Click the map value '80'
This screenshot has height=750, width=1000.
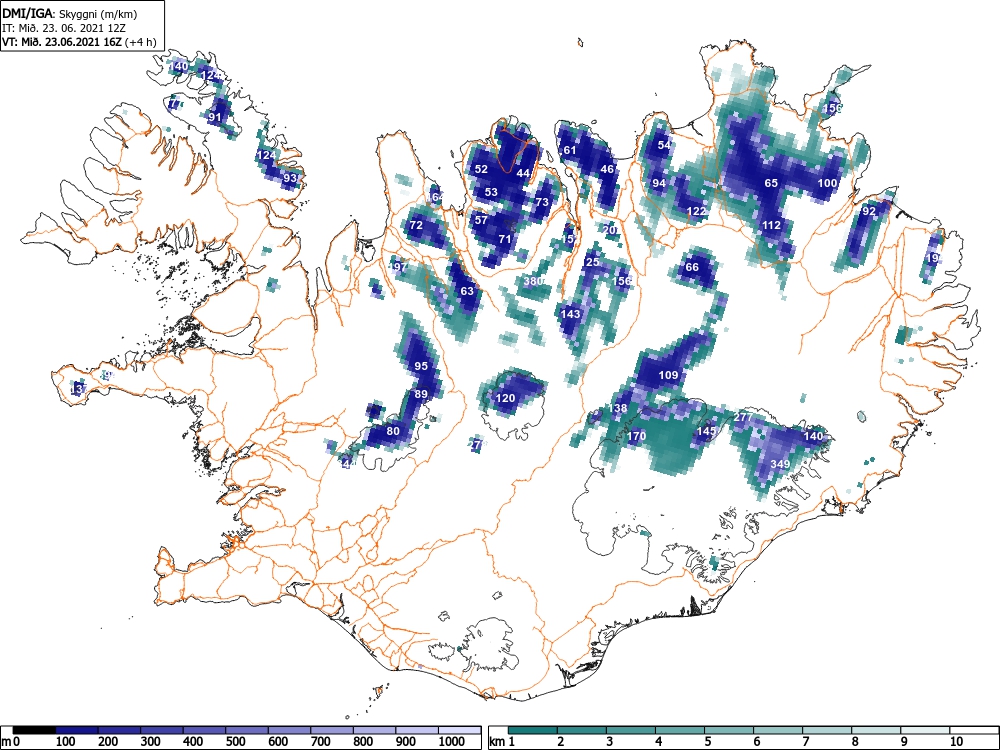point(393,431)
